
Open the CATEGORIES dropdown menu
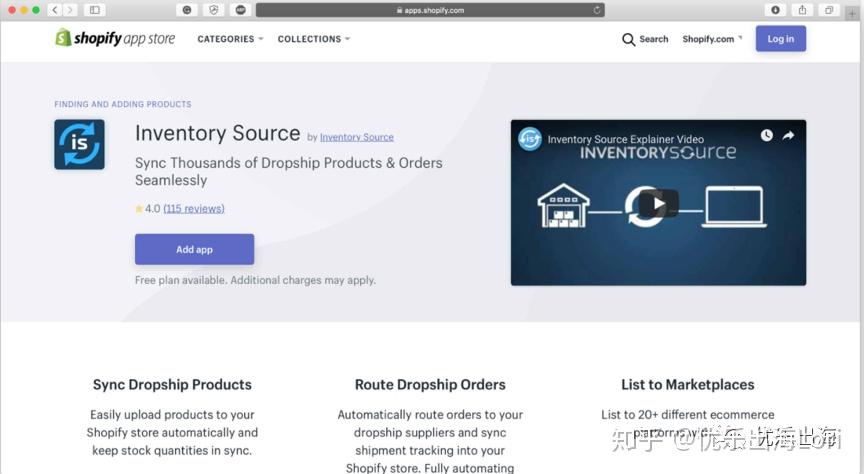point(230,39)
